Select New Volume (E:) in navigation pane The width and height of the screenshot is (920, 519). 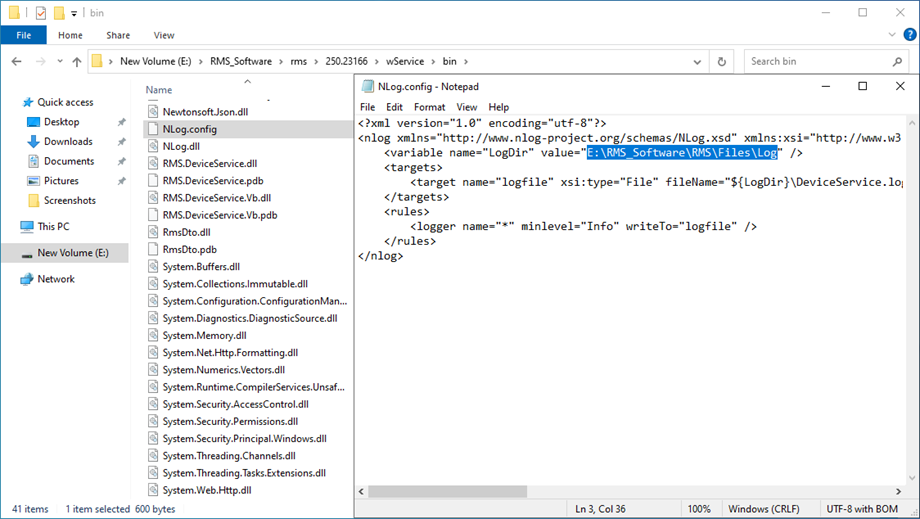(x=73, y=253)
